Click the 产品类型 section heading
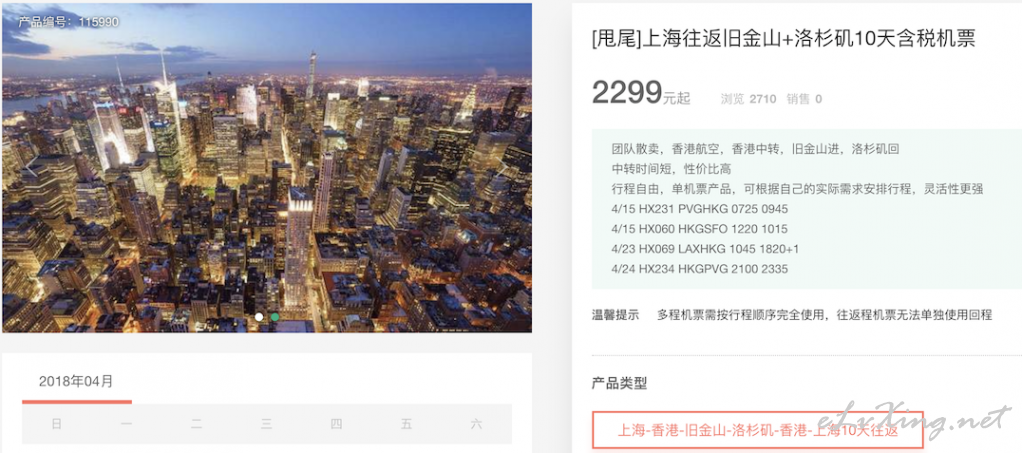 619,383
